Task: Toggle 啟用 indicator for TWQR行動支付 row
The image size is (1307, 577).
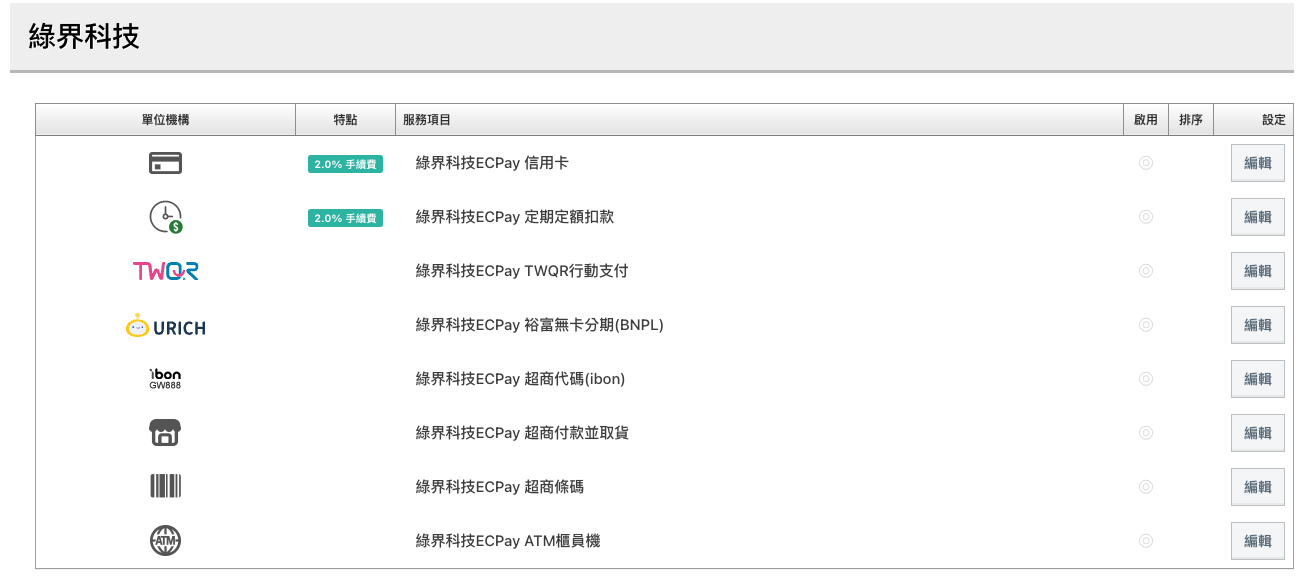Action: coord(1146,271)
